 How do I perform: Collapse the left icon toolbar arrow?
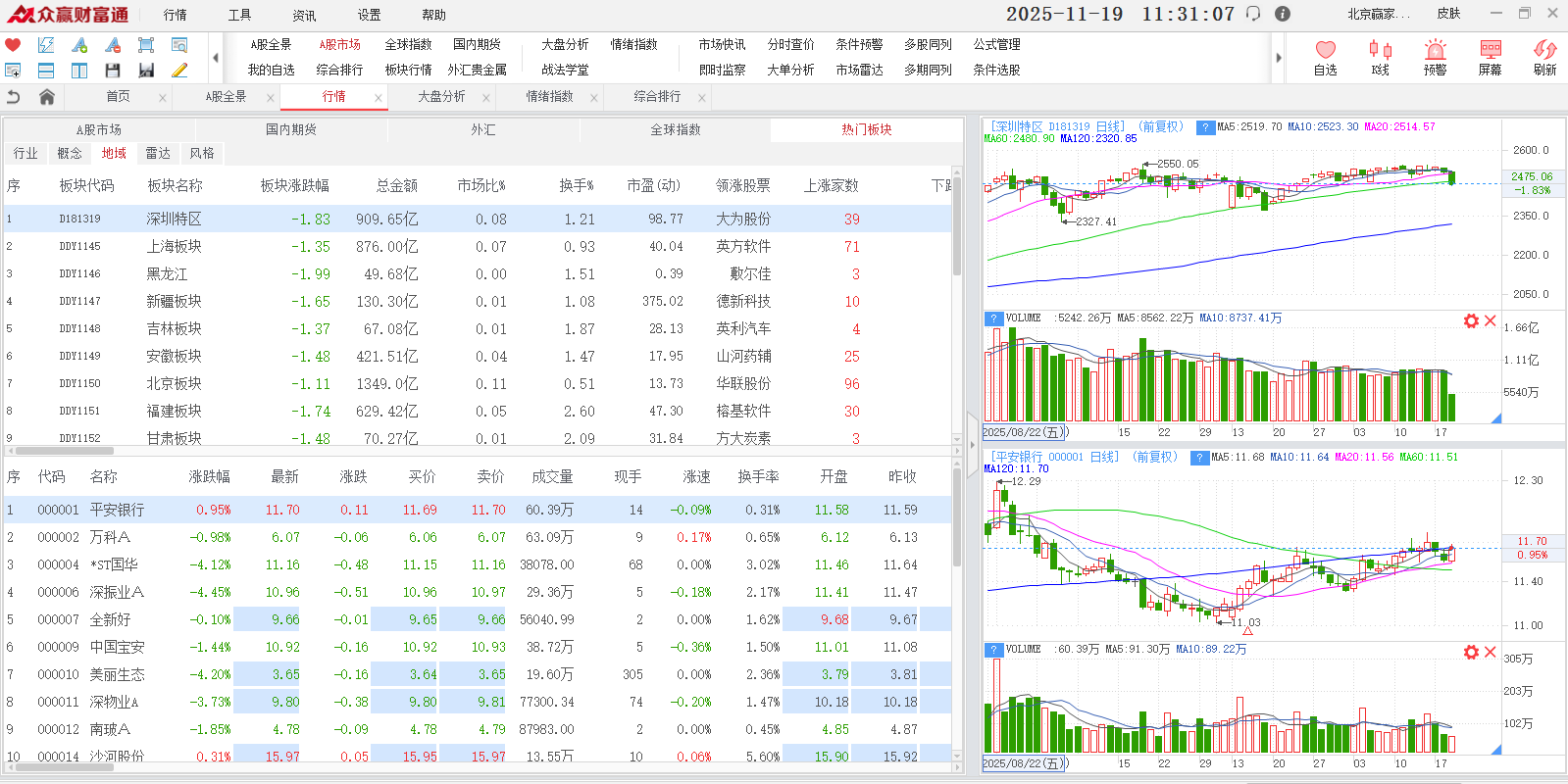click(216, 58)
